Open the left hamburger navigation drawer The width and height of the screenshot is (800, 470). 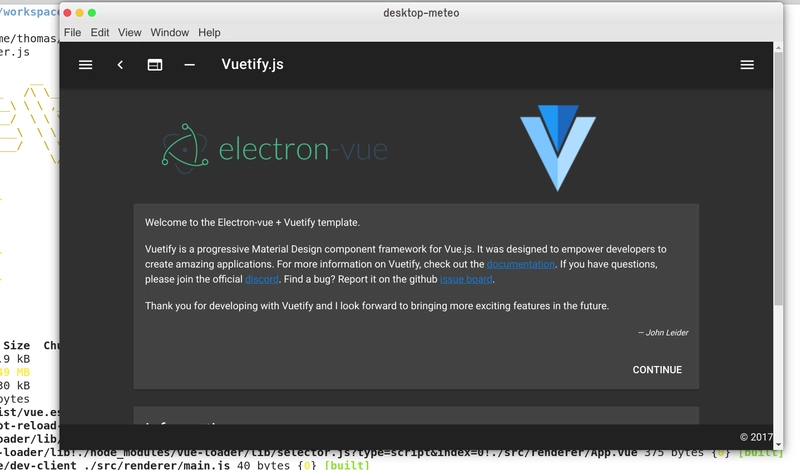85,65
